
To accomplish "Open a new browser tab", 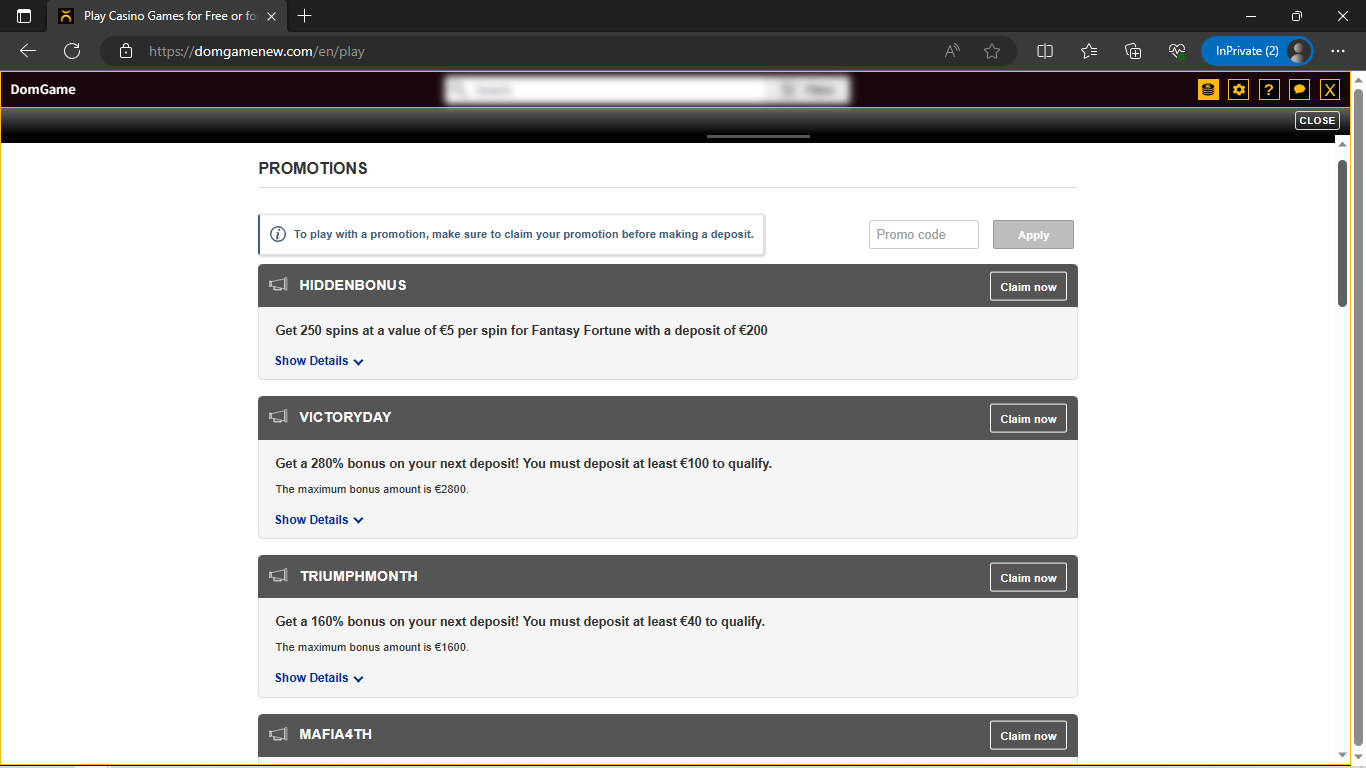I will [305, 16].
